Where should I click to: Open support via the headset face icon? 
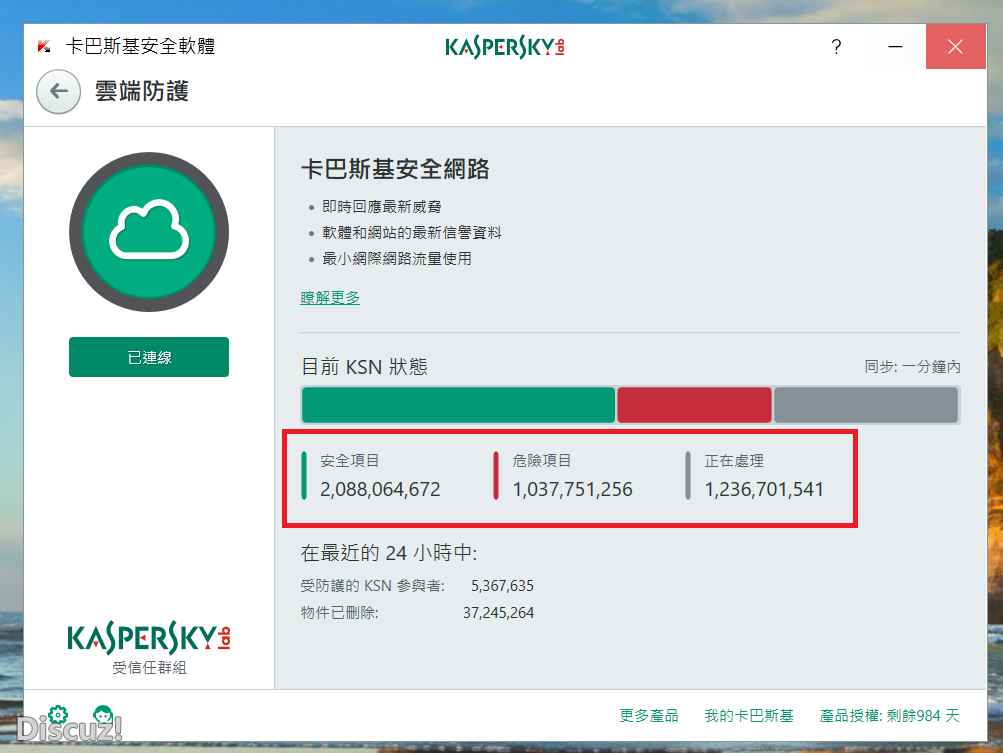click(103, 714)
